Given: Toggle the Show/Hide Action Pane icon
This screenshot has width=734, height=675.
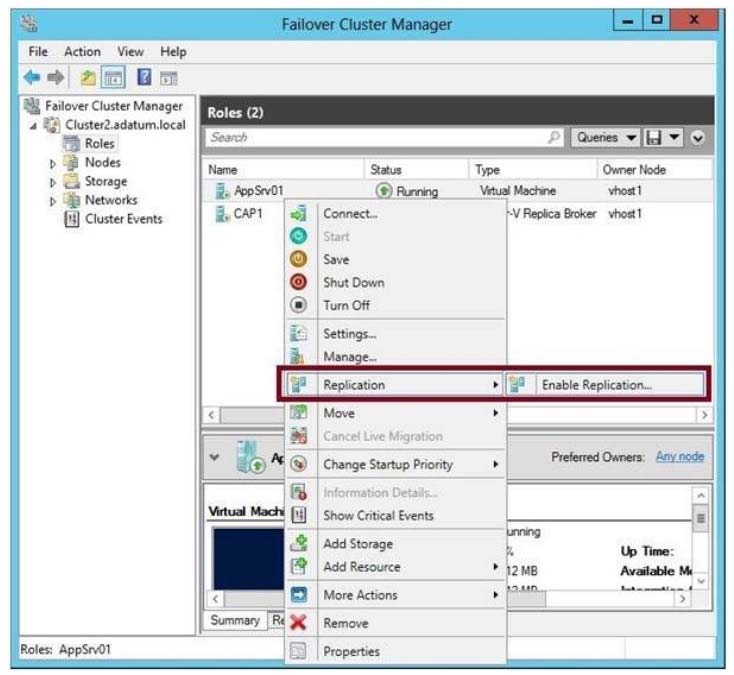Looking at the screenshot, I should [x=169, y=78].
